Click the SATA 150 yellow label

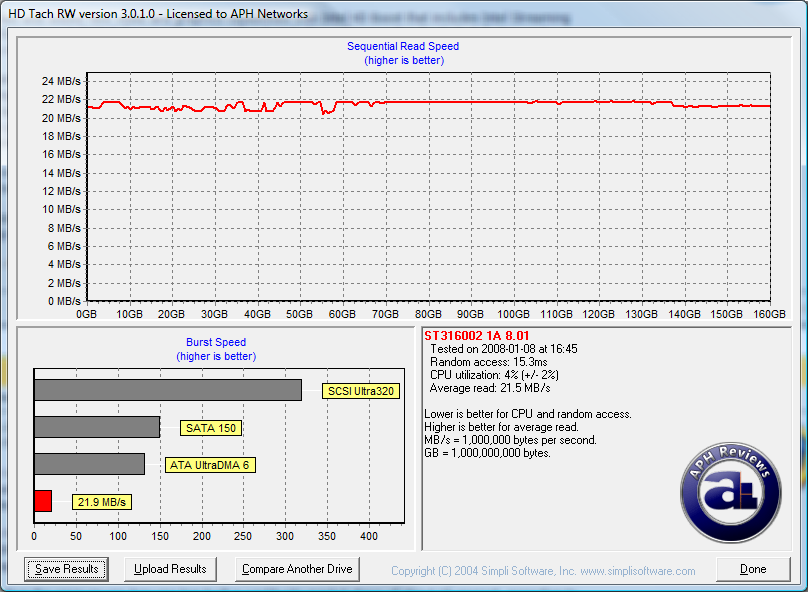pyautogui.click(x=211, y=428)
